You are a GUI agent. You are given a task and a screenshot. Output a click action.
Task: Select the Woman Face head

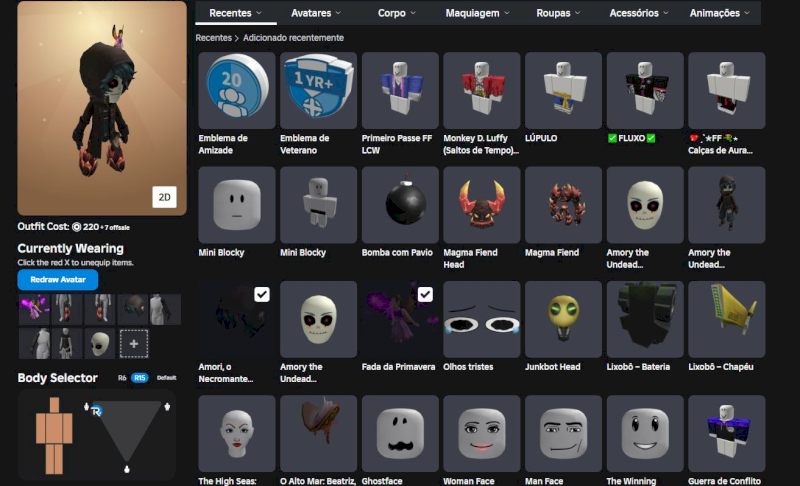(x=482, y=433)
